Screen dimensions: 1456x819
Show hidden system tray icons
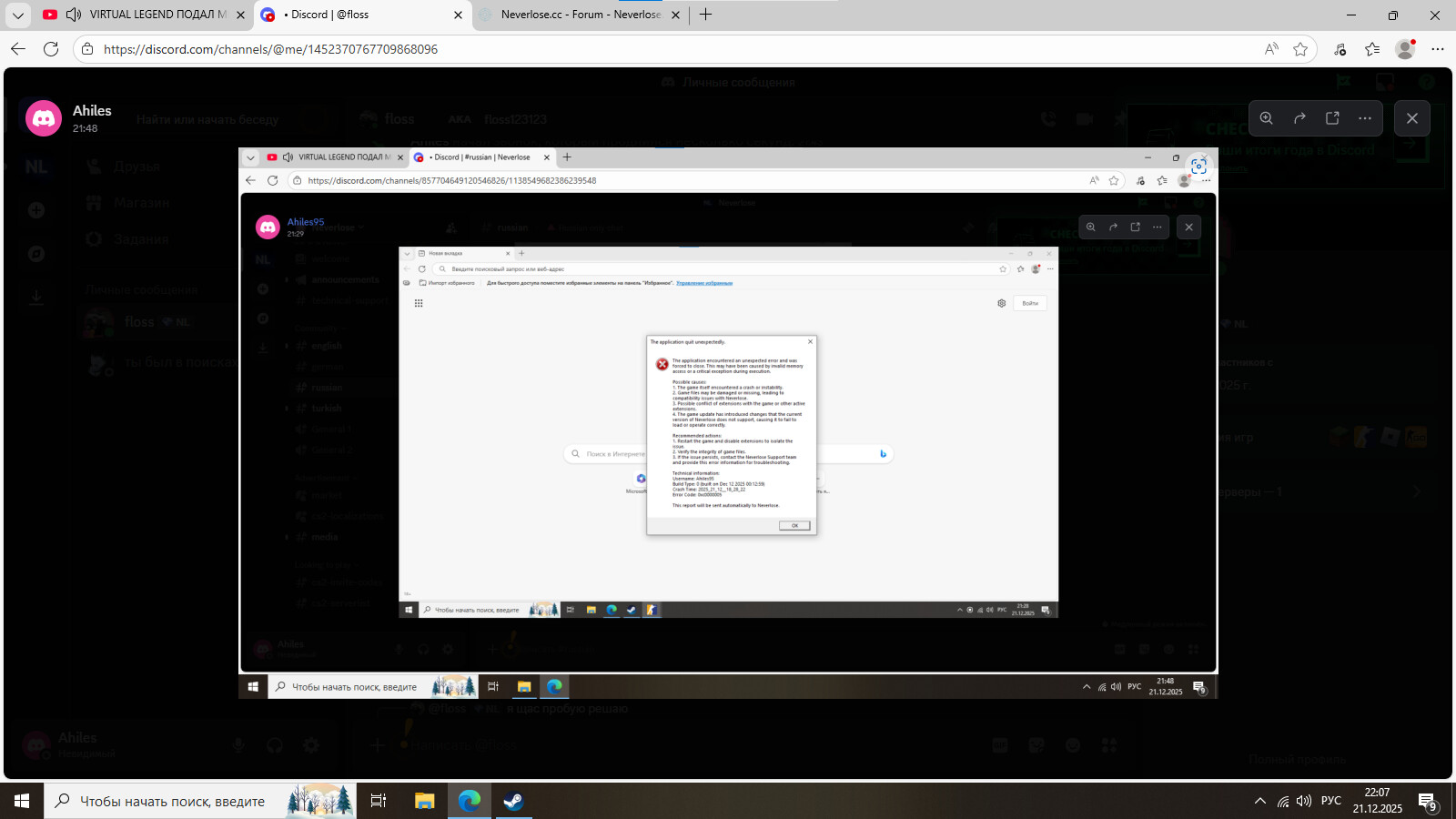[1259, 801]
